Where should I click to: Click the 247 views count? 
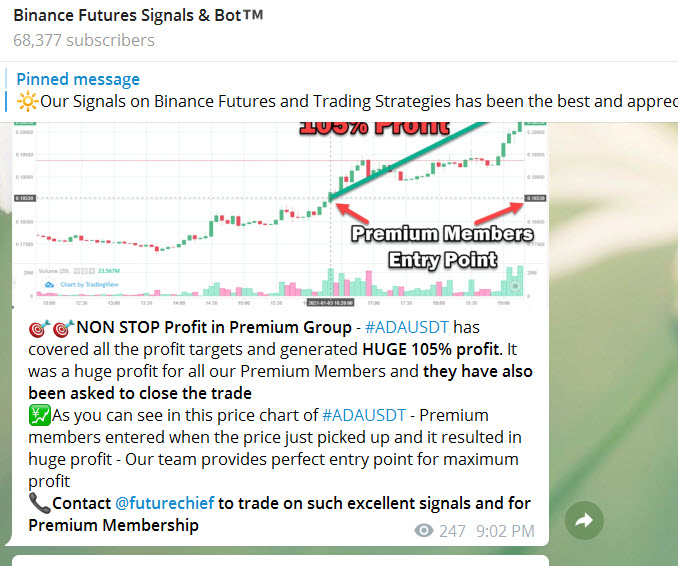pyautogui.click(x=452, y=531)
